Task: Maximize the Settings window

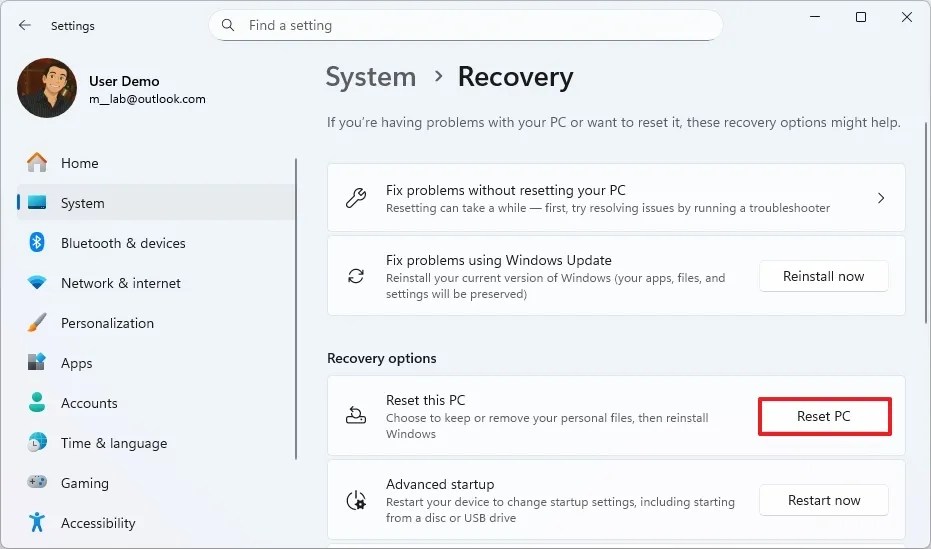Action: click(860, 17)
